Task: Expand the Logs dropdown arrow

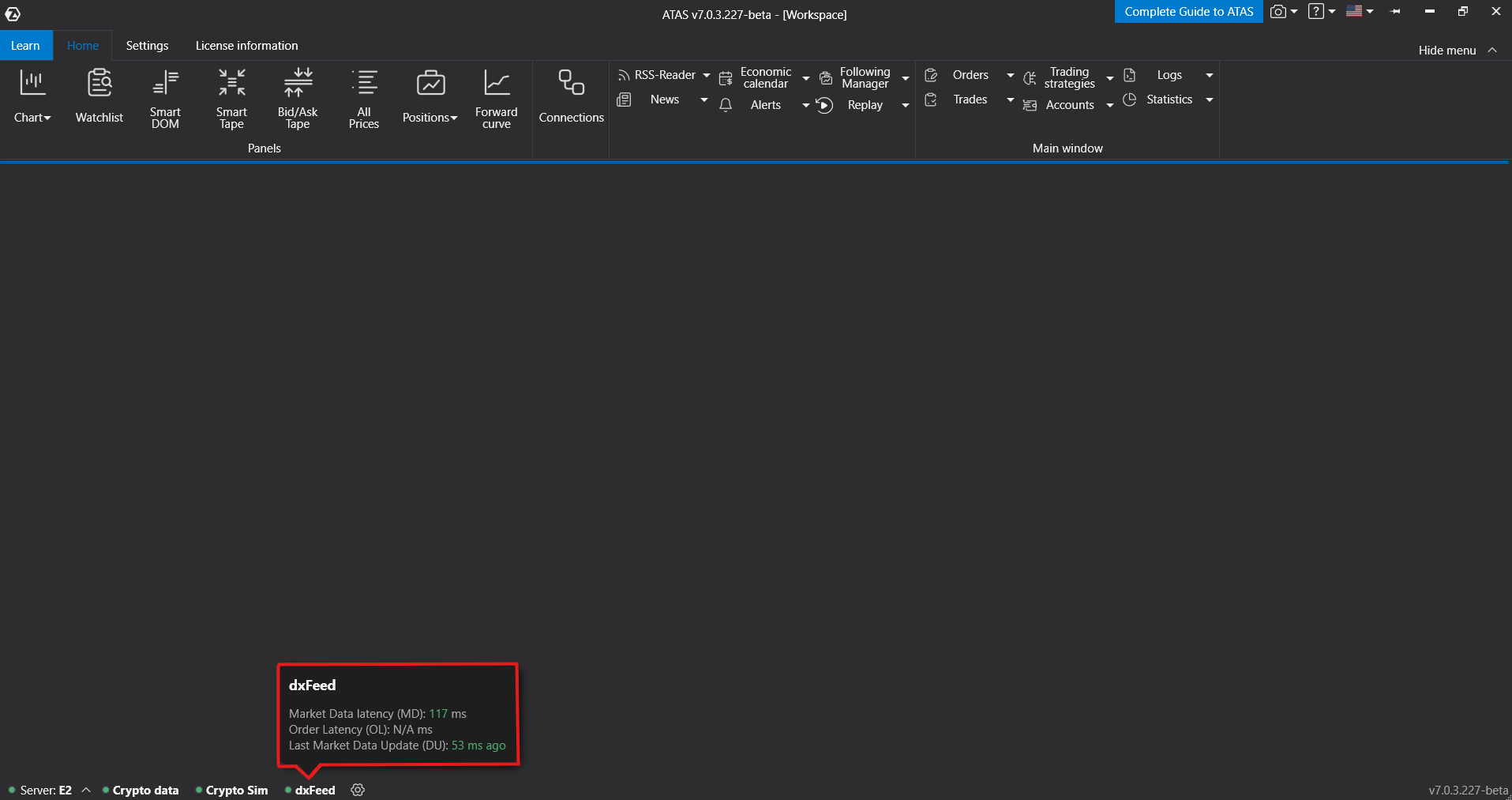Action: tap(1210, 76)
